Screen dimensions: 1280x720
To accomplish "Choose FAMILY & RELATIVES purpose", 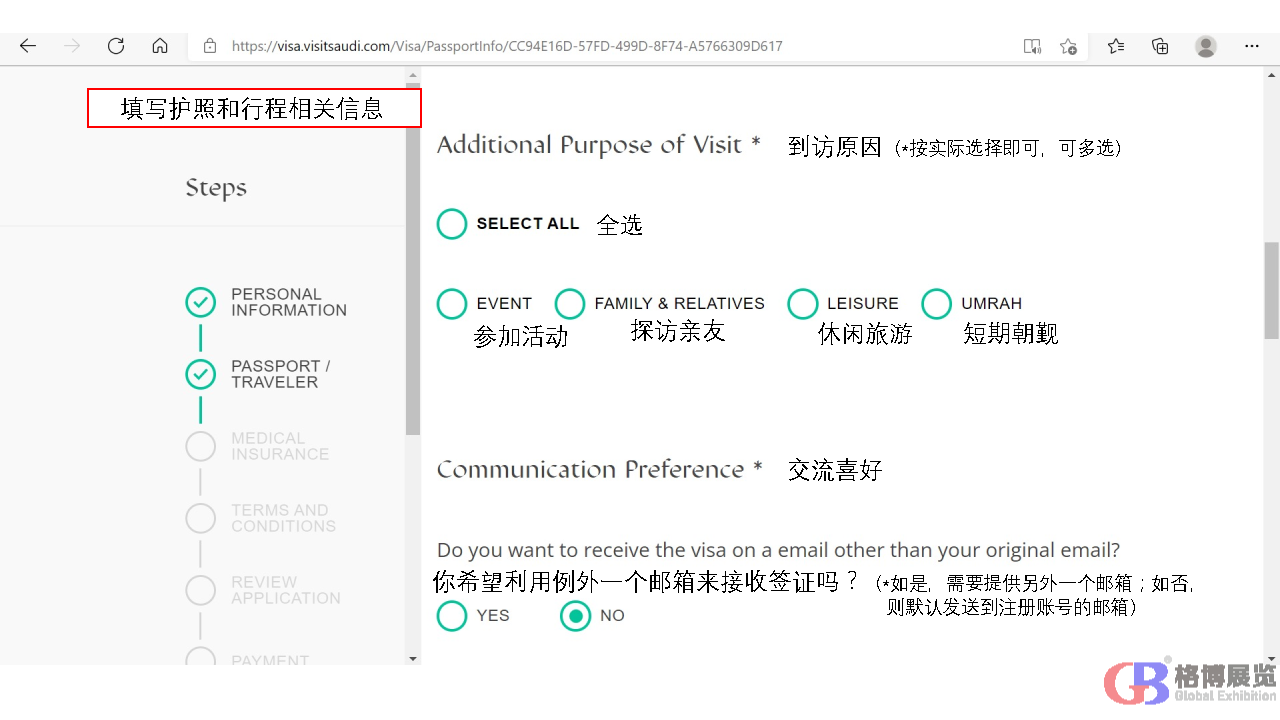I will pyautogui.click(x=570, y=304).
